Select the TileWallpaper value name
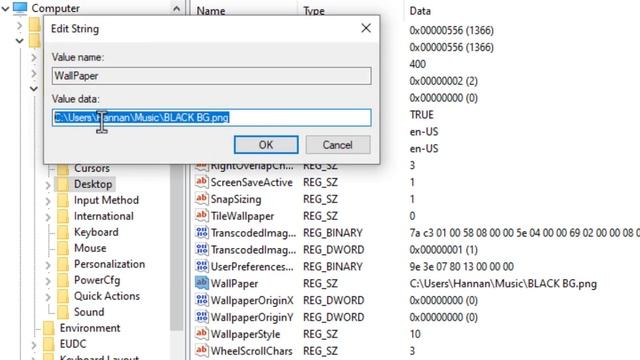Image resolution: width=640 pixels, height=360 pixels. (242, 216)
